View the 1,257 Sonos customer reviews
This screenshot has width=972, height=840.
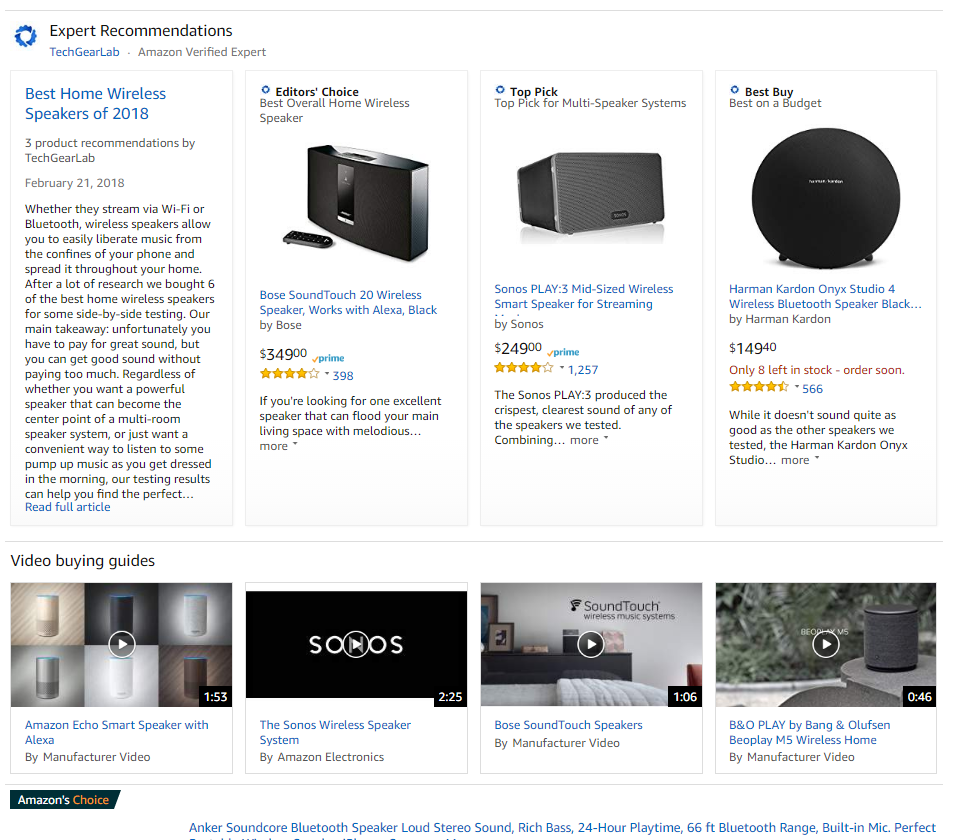pos(583,369)
